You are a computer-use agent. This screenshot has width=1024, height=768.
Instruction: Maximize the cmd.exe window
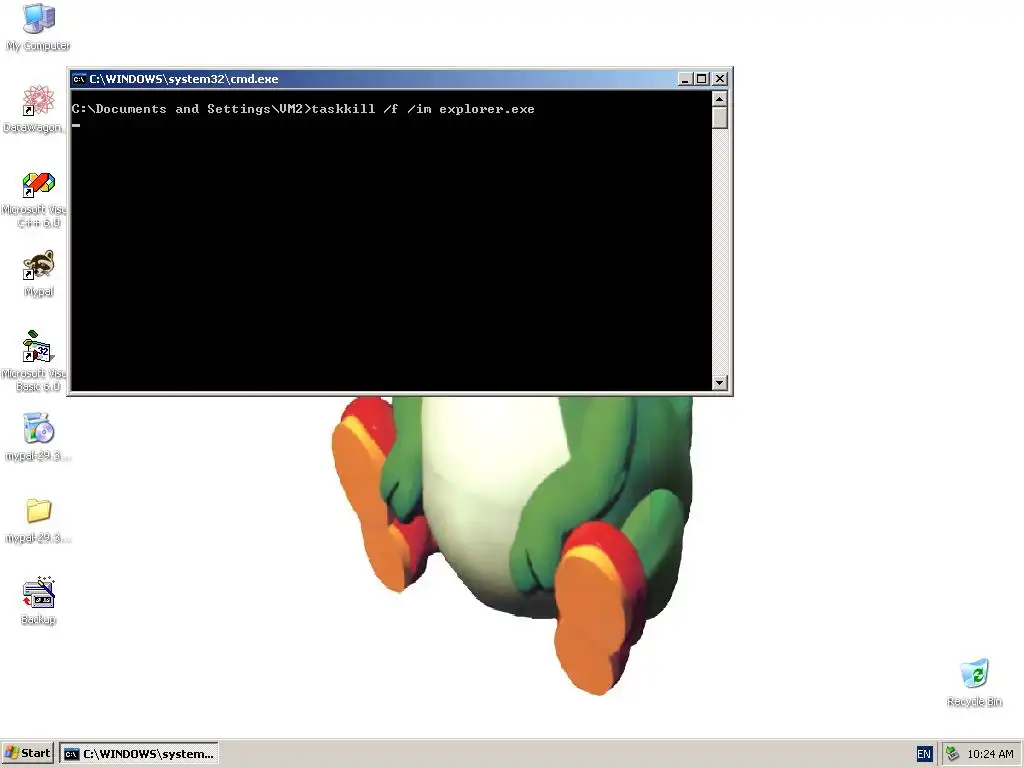pos(701,79)
